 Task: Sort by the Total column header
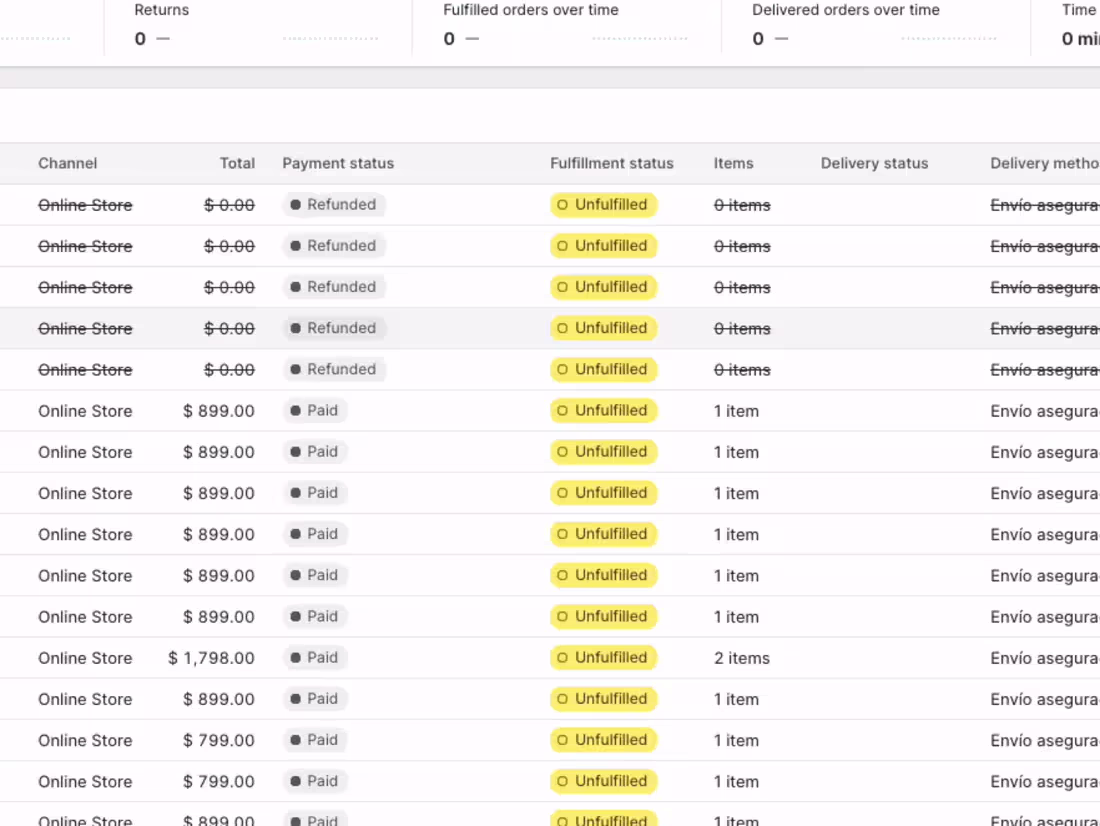coord(237,163)
